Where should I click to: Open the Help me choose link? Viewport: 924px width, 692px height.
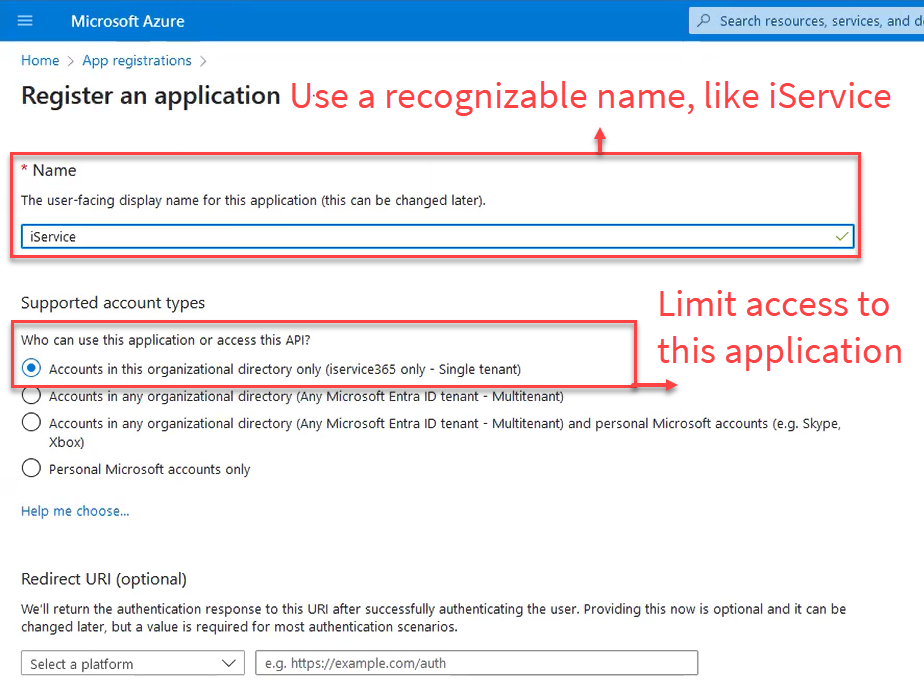(75, 511)
